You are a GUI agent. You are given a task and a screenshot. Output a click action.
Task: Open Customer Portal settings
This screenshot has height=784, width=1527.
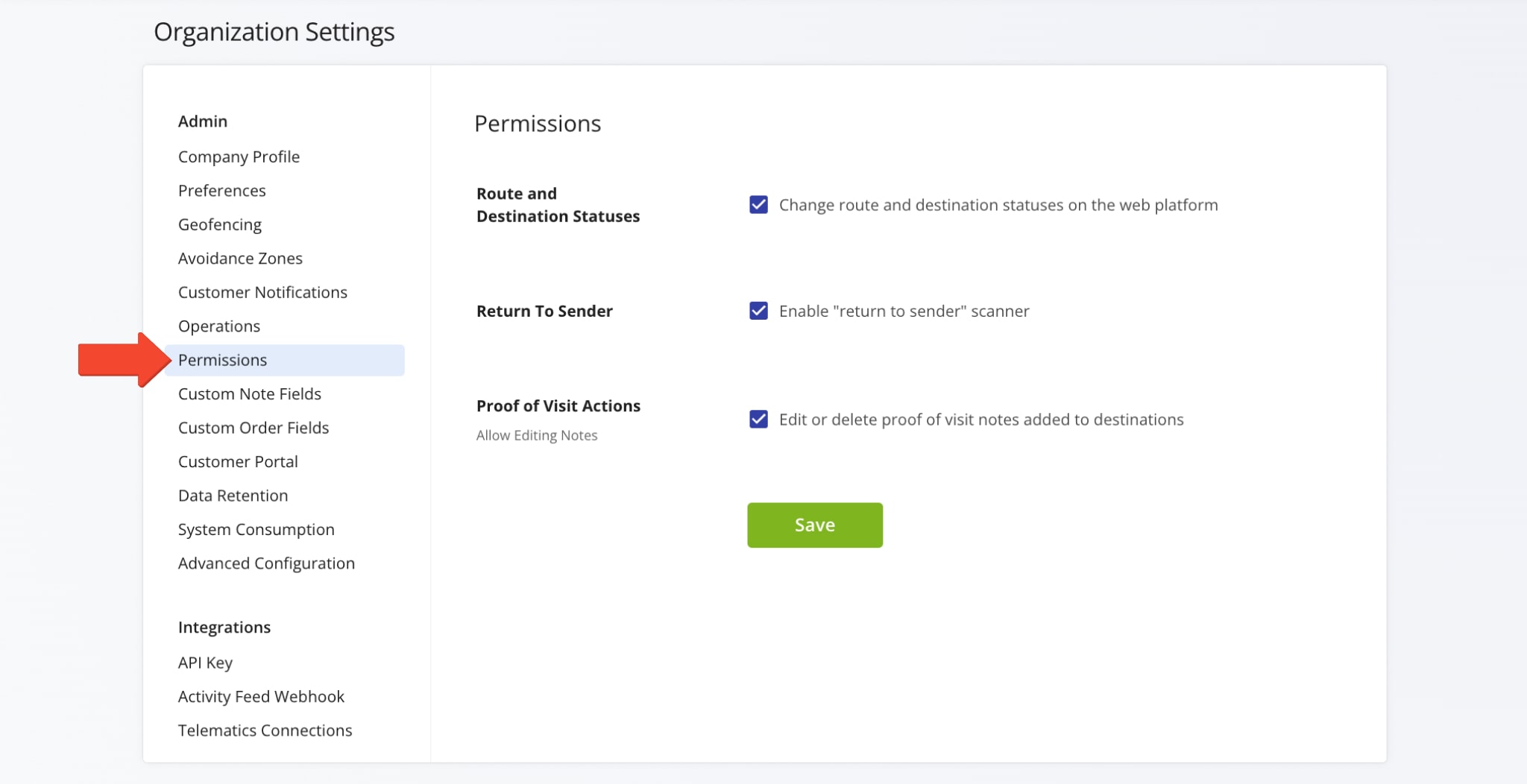238,462
